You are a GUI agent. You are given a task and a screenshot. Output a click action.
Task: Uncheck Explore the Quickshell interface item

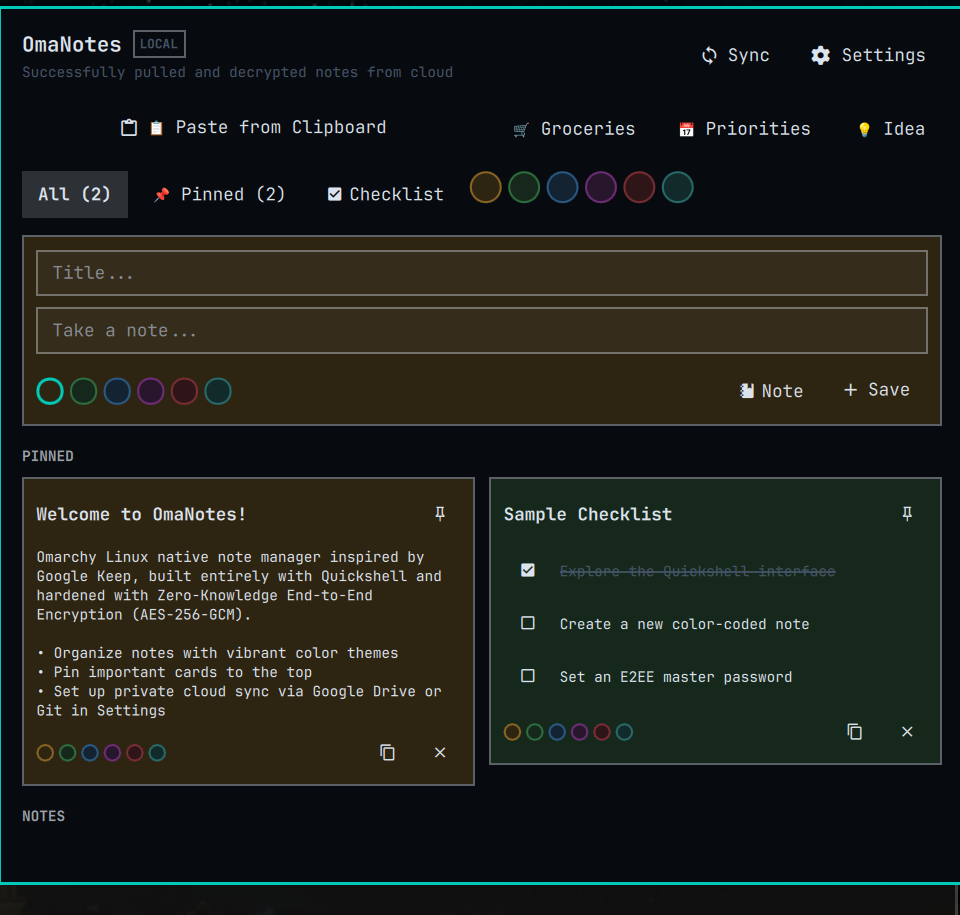click(x=528, y=571)
